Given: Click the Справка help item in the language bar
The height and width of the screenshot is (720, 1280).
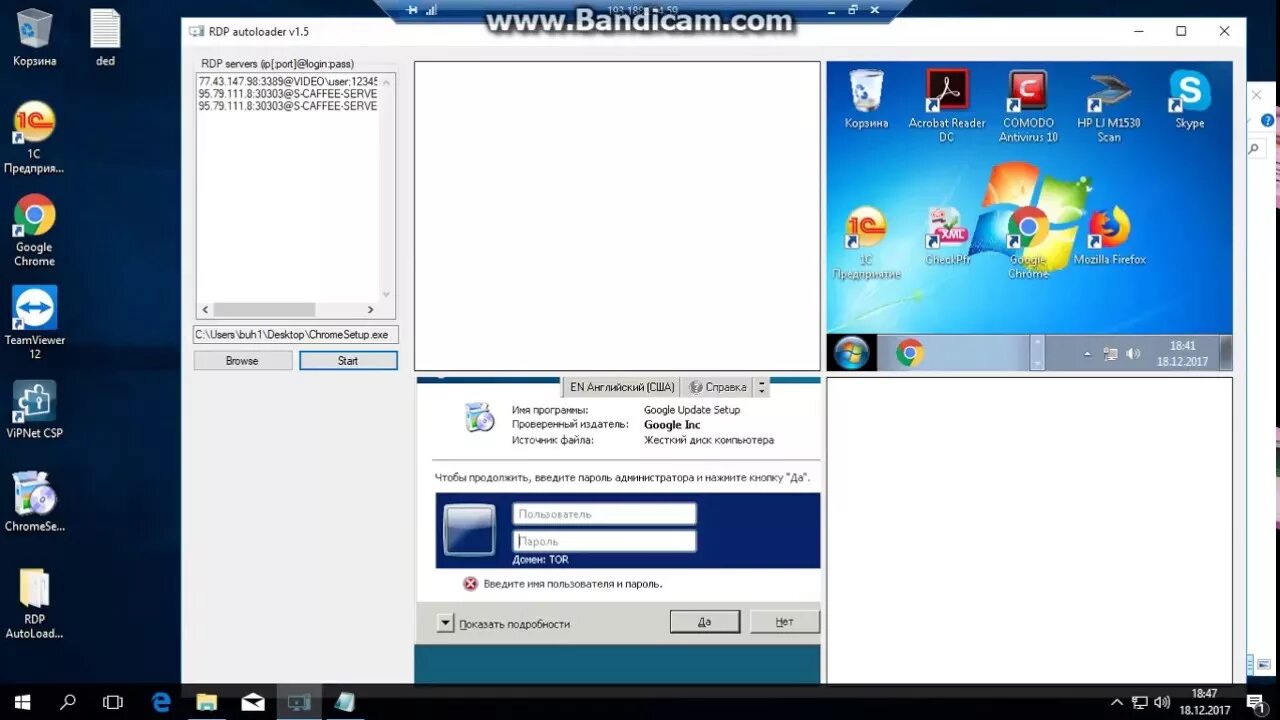Looking at the screenshot, I should point(717,387).
